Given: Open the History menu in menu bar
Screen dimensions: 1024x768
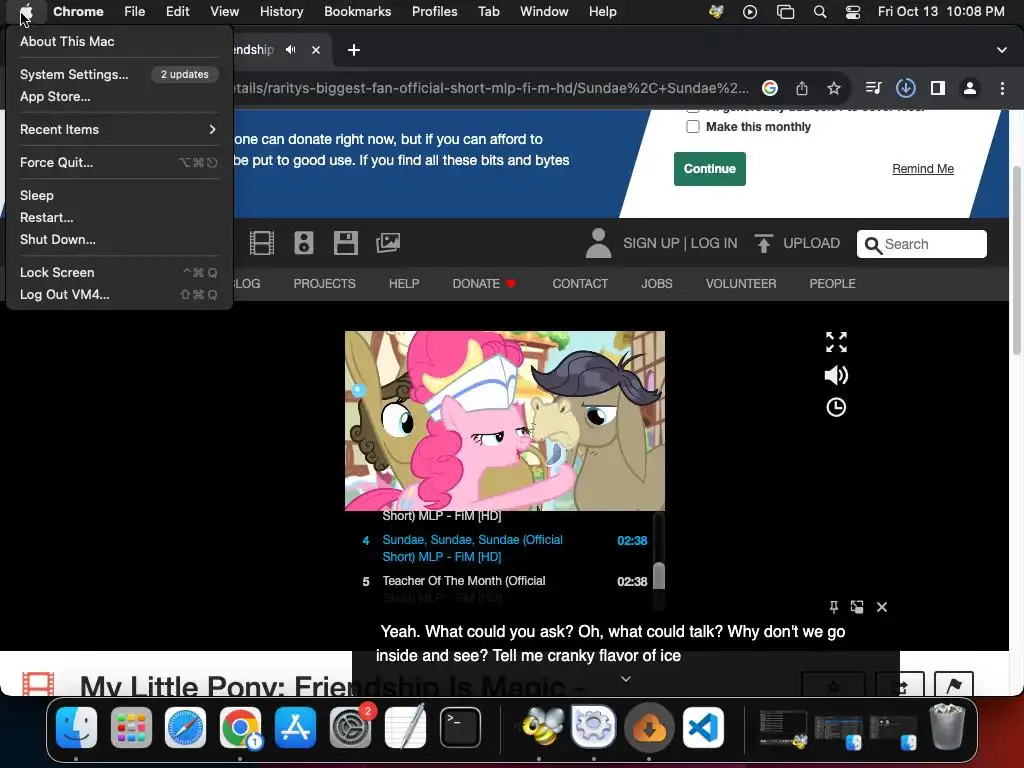Looking at the screenshot, I should coord(281,11).
